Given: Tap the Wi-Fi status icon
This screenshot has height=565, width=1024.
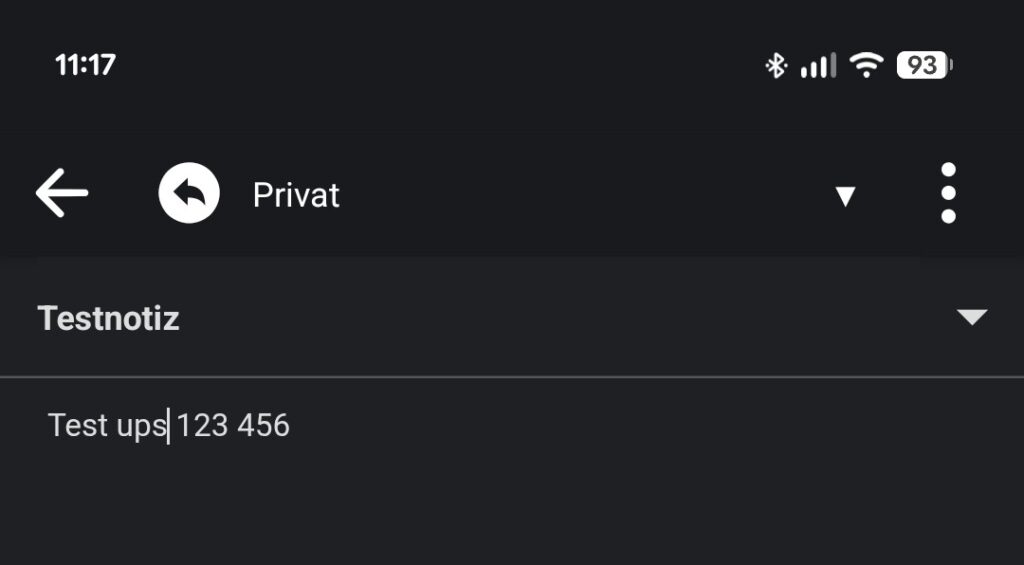Looking at the screenshot, I should [866, 66].
